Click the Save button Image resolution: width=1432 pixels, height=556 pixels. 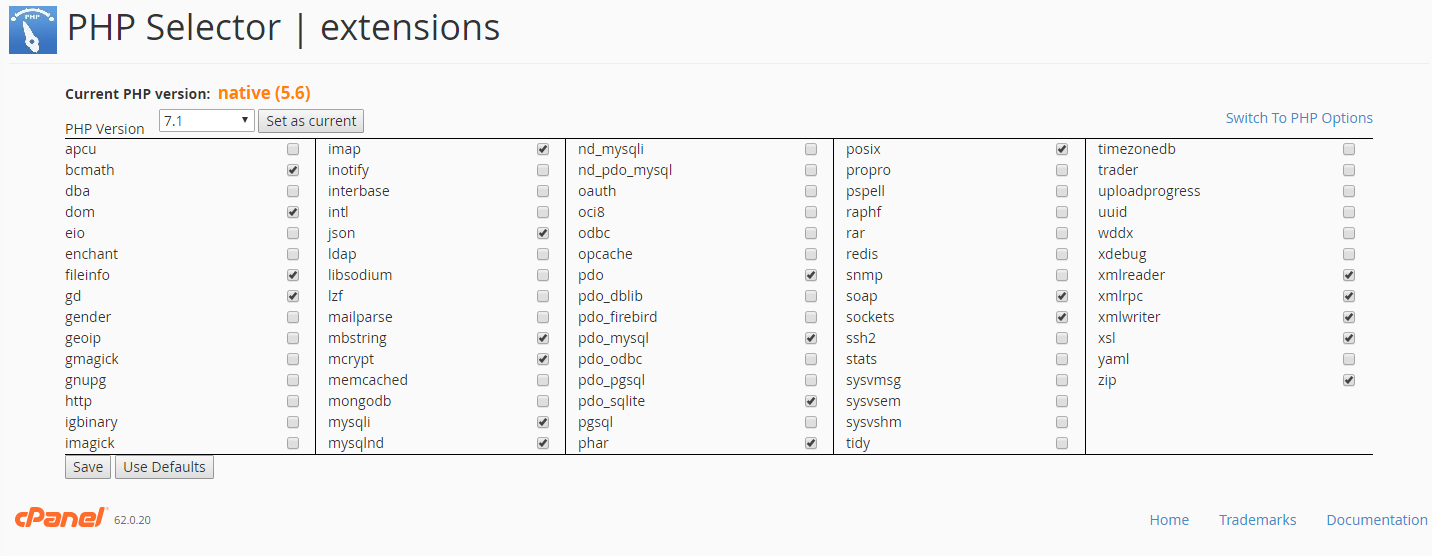[88, 467]
